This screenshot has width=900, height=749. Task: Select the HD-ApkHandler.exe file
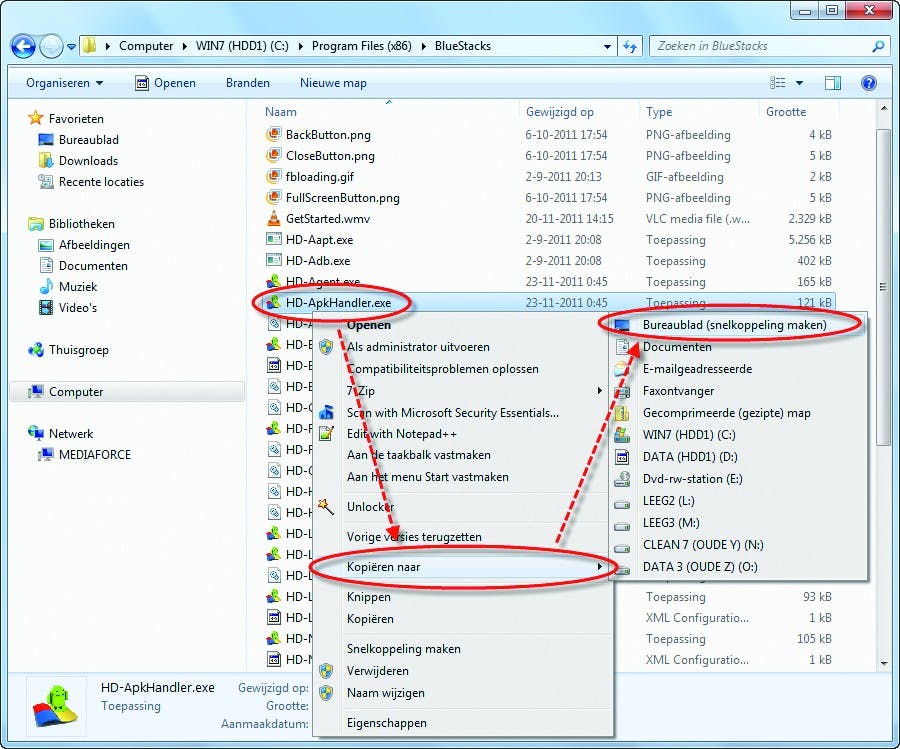339,303
